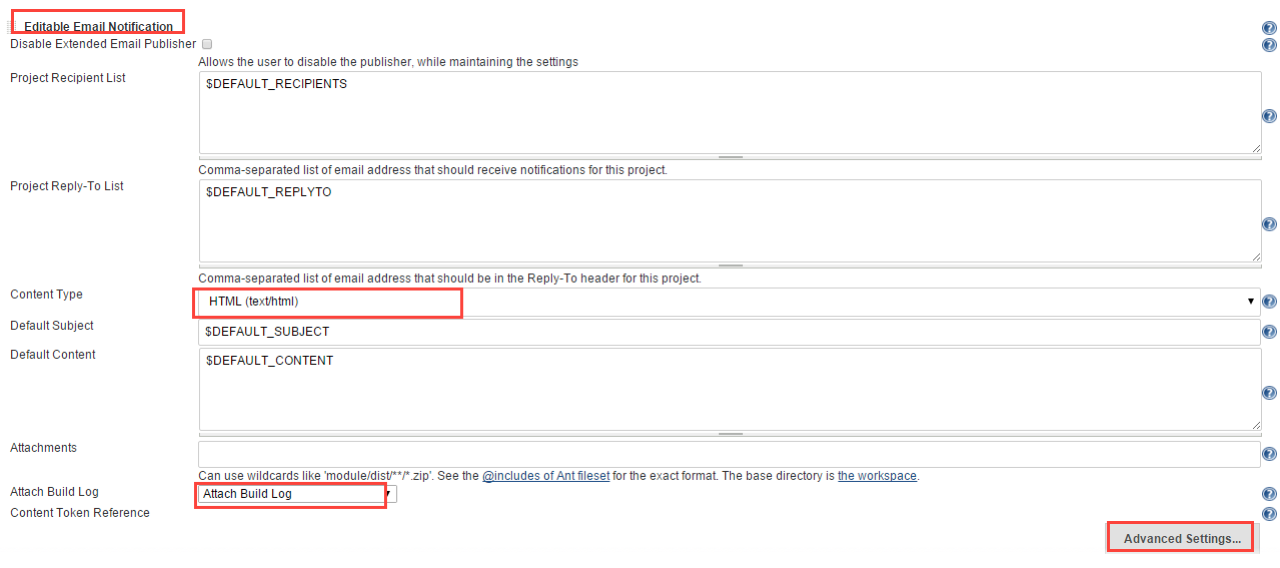Toggle Disable Extended Email Publisher checkbox

(207, 44)
